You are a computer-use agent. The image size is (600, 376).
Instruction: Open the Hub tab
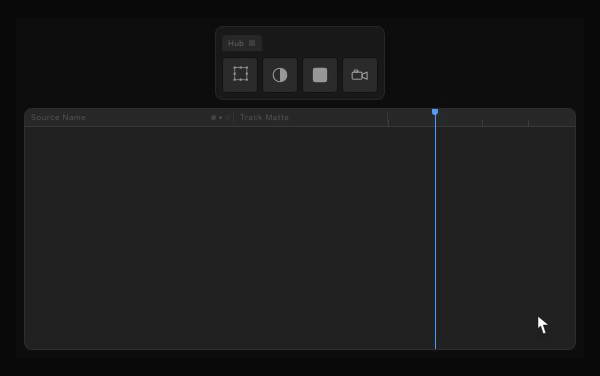point(242,43)
